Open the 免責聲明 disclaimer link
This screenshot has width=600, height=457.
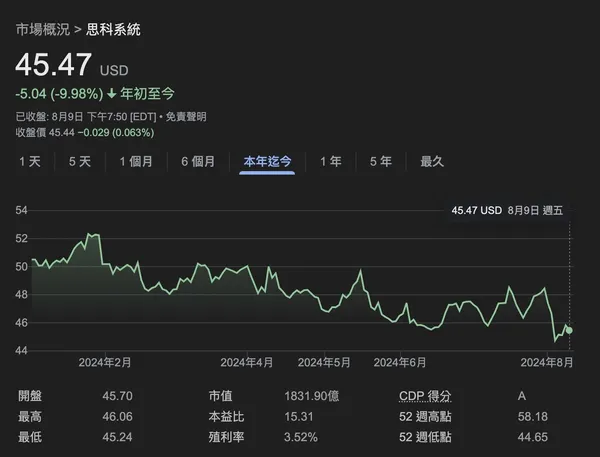coord(186,116)
